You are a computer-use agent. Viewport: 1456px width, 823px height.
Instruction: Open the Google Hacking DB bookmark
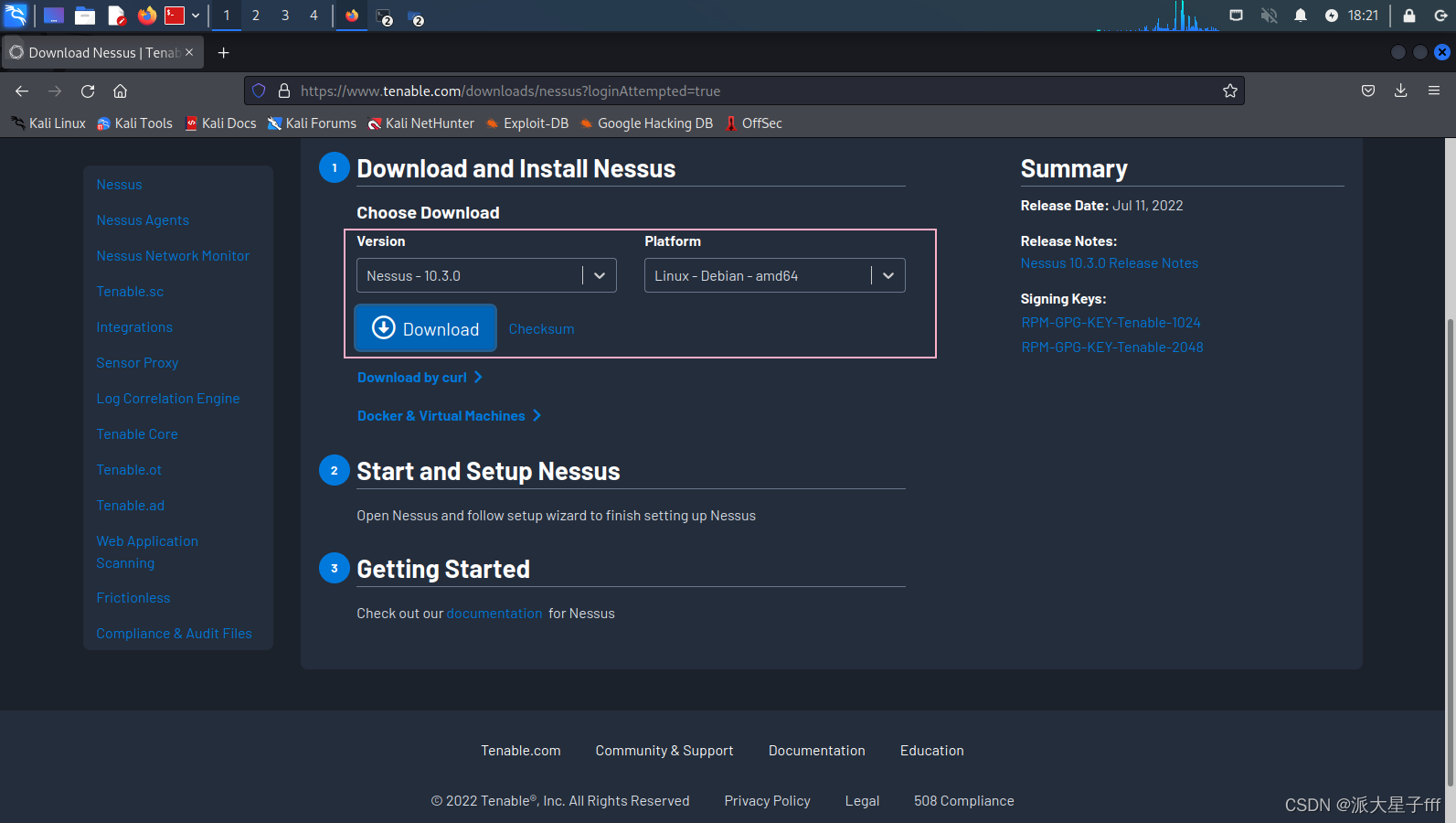(646, 123)
